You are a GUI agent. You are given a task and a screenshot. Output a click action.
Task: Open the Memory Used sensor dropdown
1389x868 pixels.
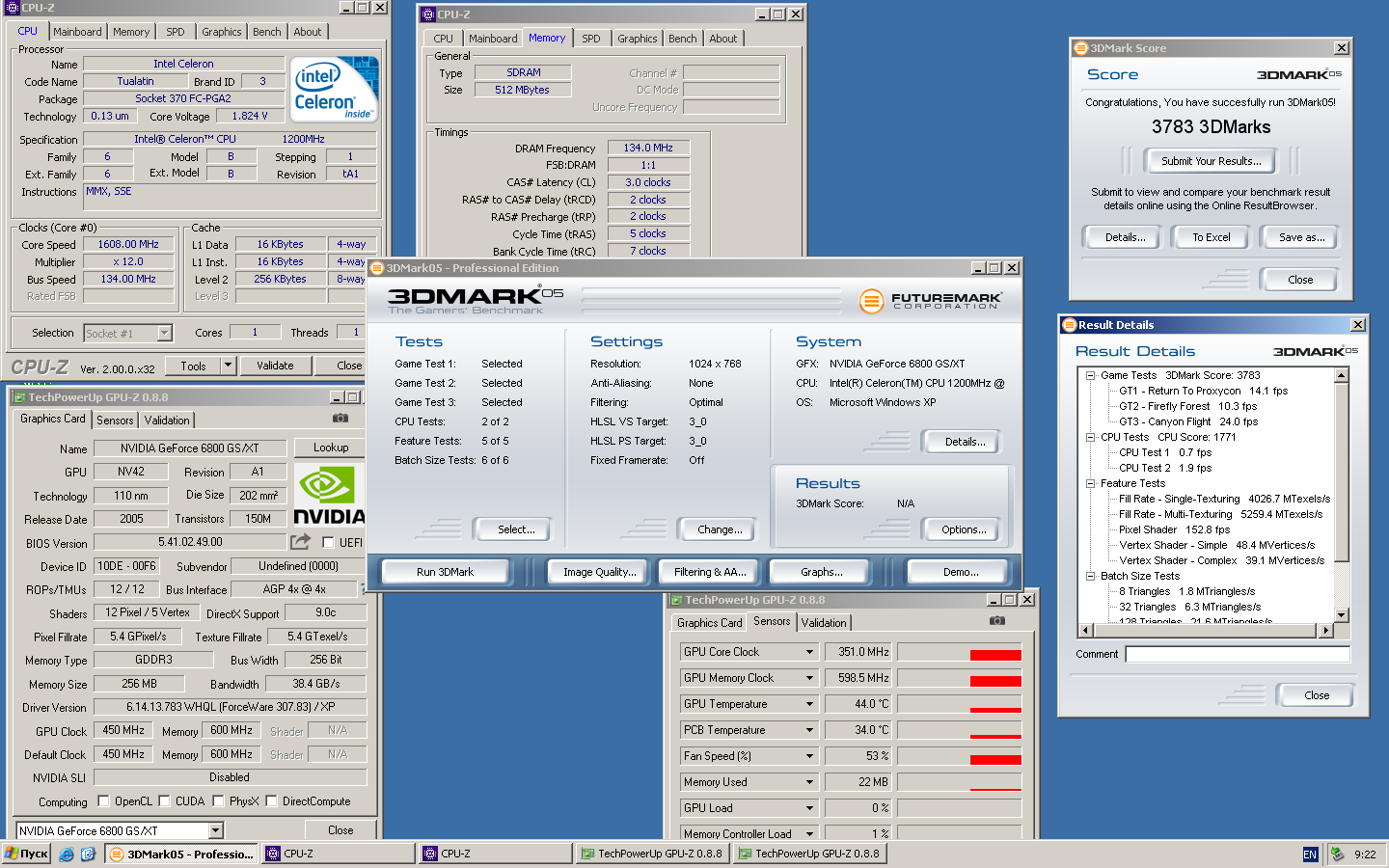coord(810,782)
